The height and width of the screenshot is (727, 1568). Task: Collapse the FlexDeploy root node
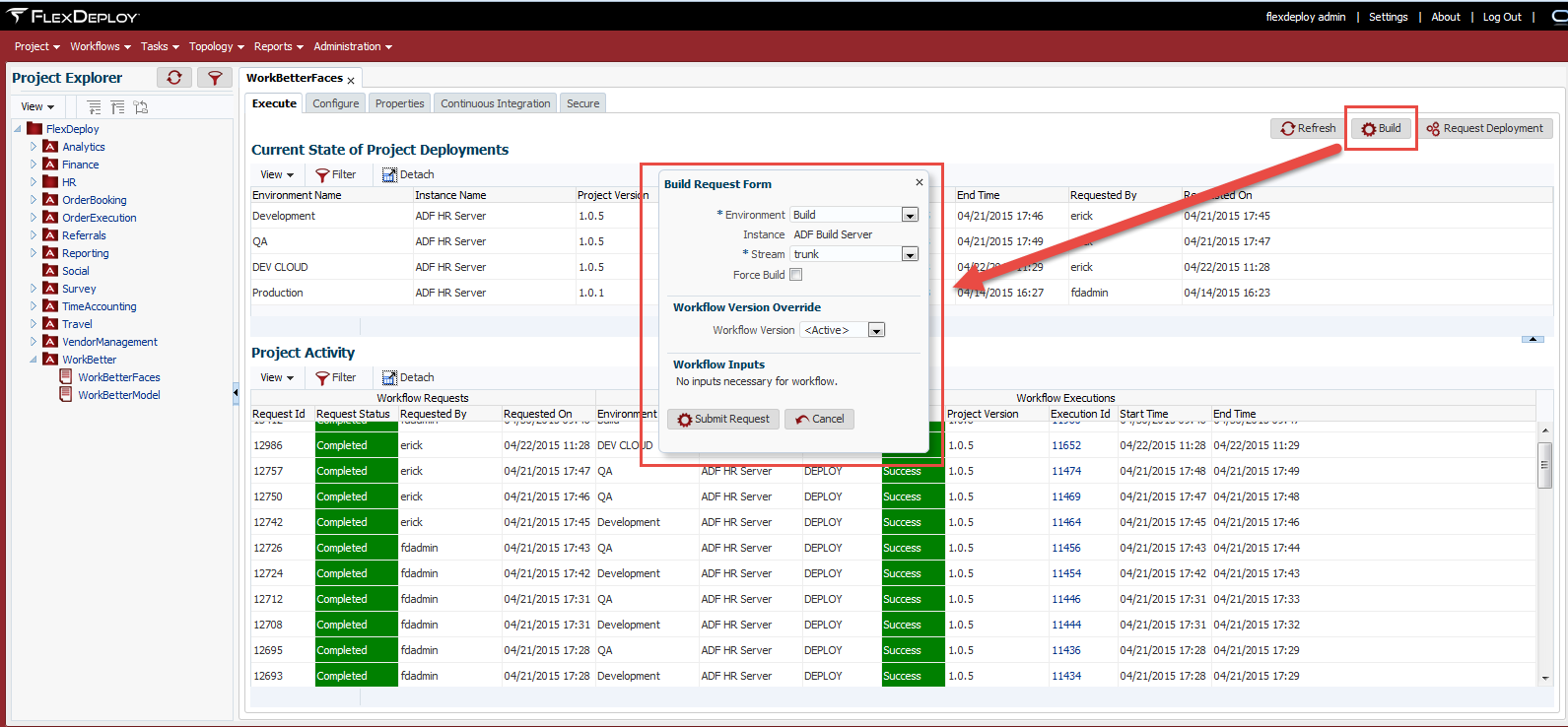(x=18, y=129)
